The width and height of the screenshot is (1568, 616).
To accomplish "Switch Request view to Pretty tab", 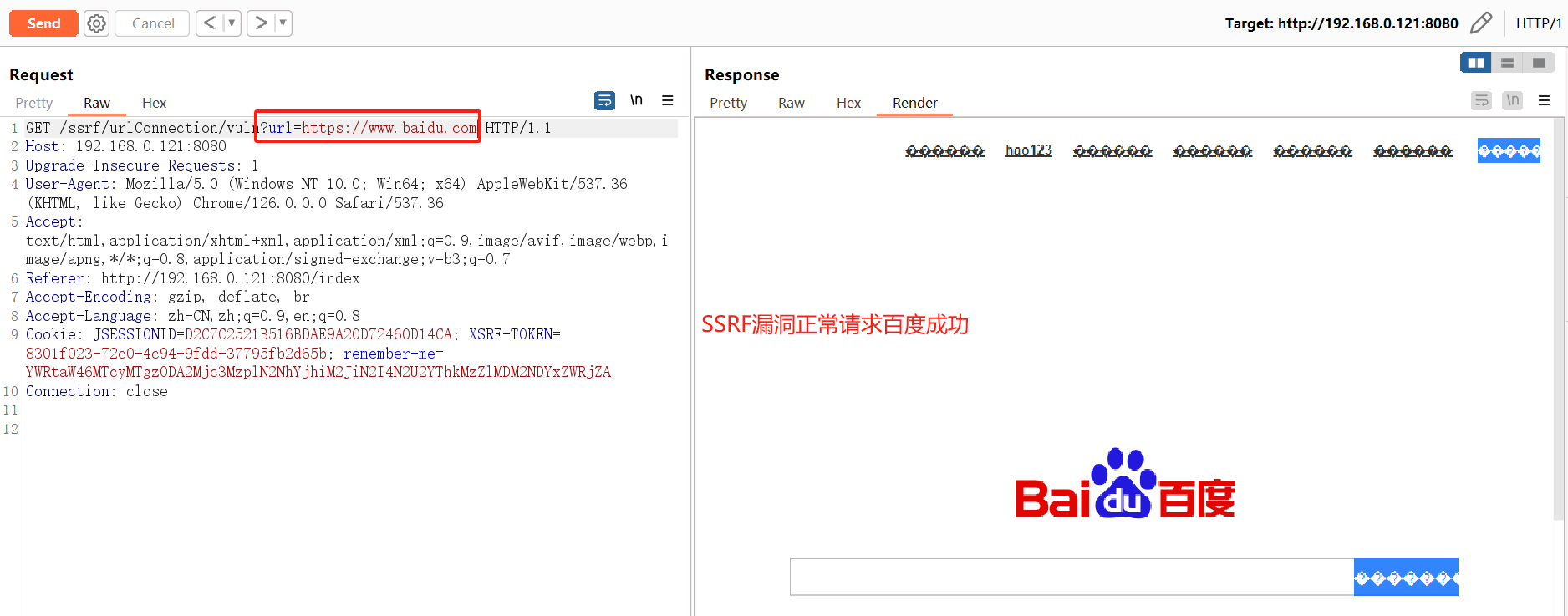I will click(34, 103).
